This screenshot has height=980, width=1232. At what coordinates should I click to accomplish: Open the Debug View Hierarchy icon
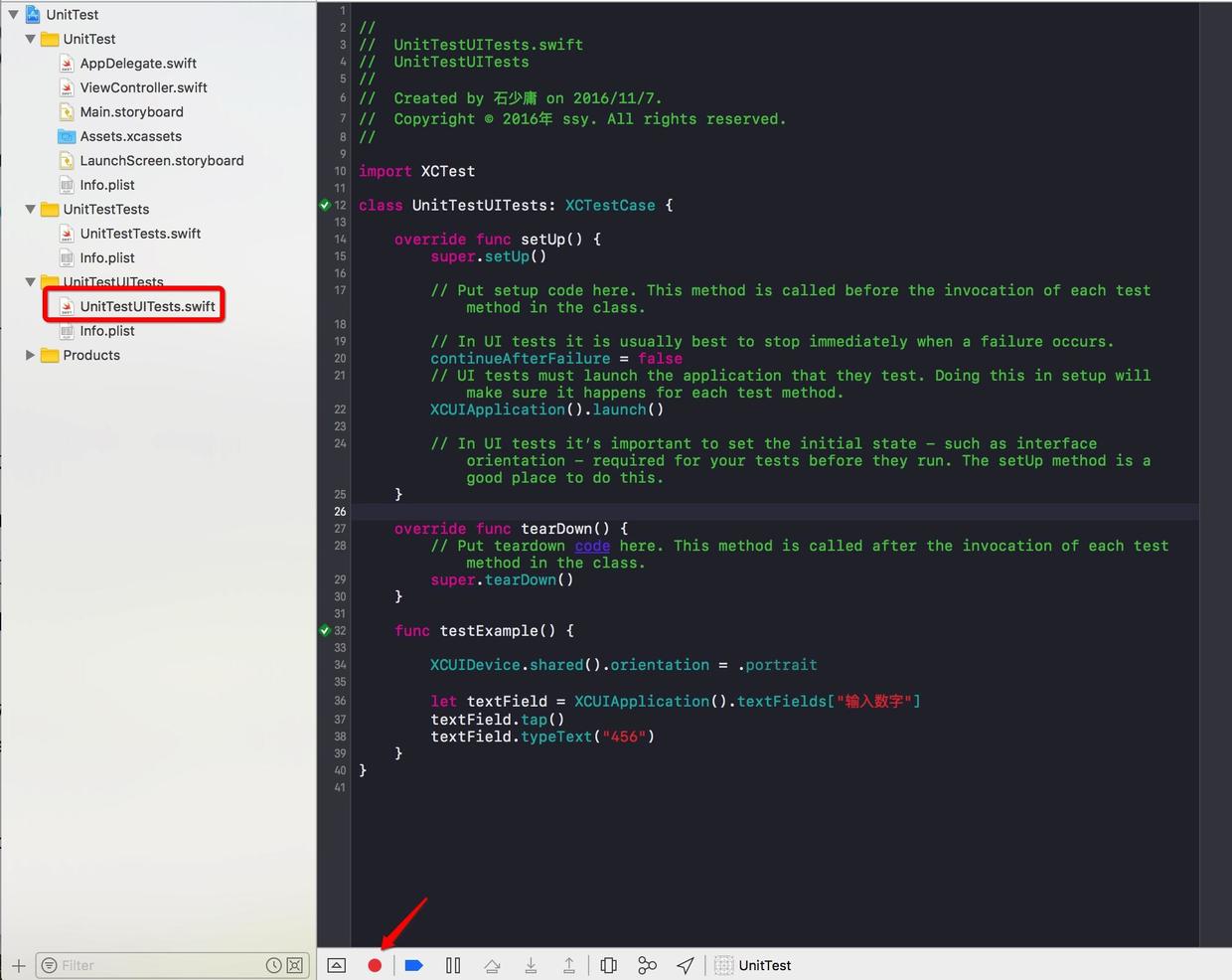pos(609,965)
